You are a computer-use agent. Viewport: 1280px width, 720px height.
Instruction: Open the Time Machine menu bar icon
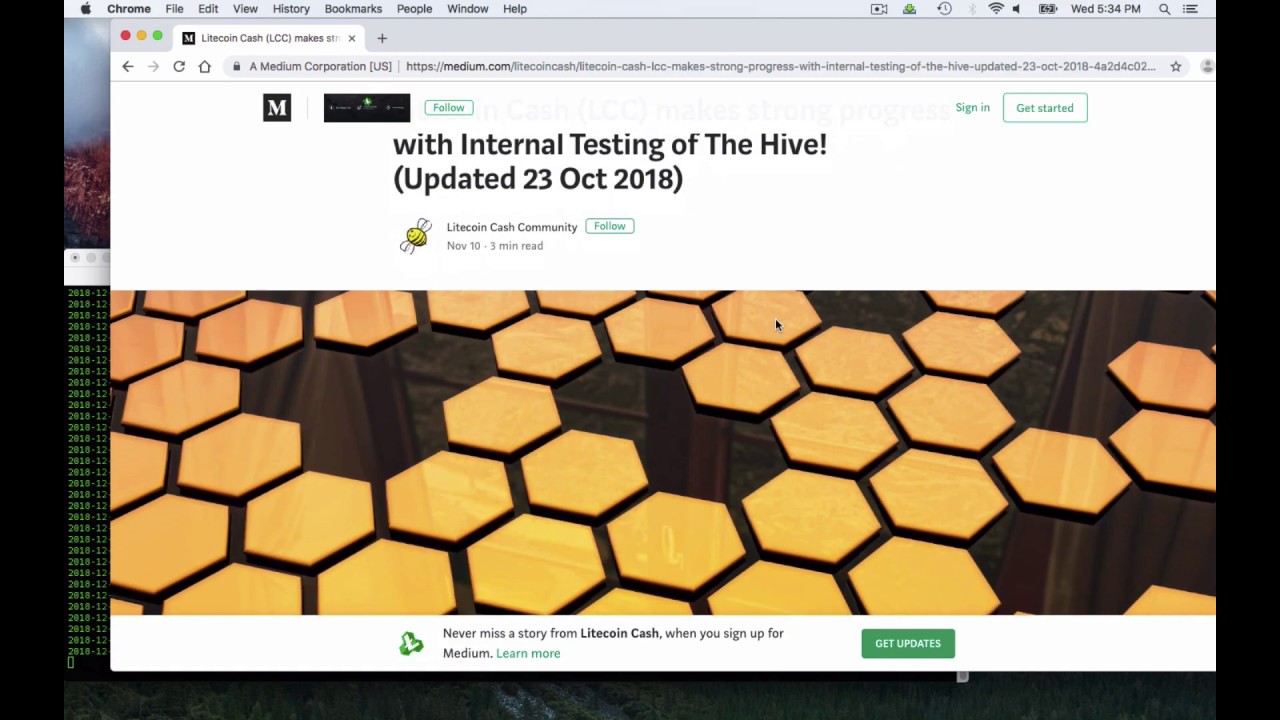point(944,9)
